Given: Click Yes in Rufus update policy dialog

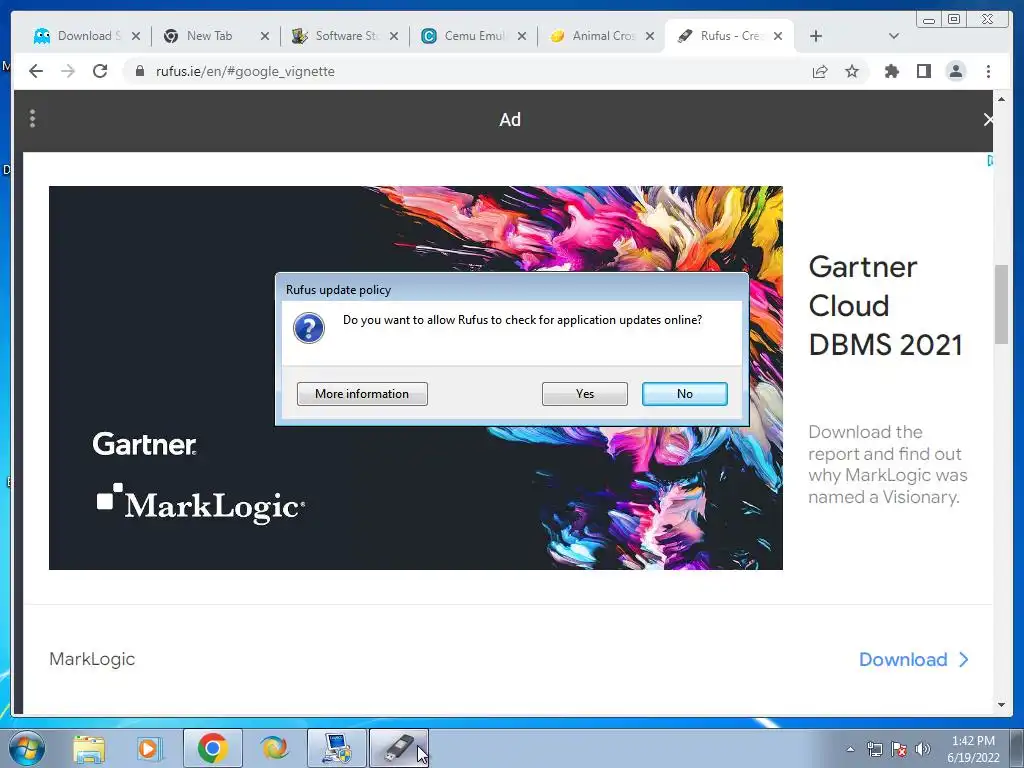Looking at the screenshot, I should pos(584,394).
